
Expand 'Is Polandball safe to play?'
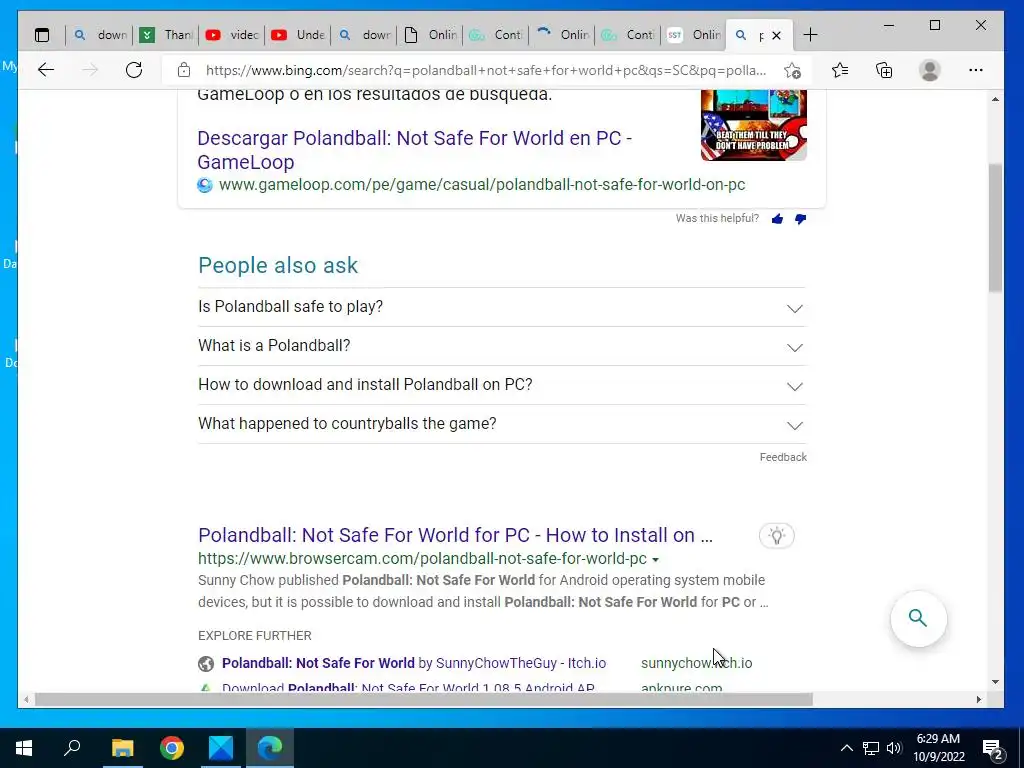click(x=502, y=307)
